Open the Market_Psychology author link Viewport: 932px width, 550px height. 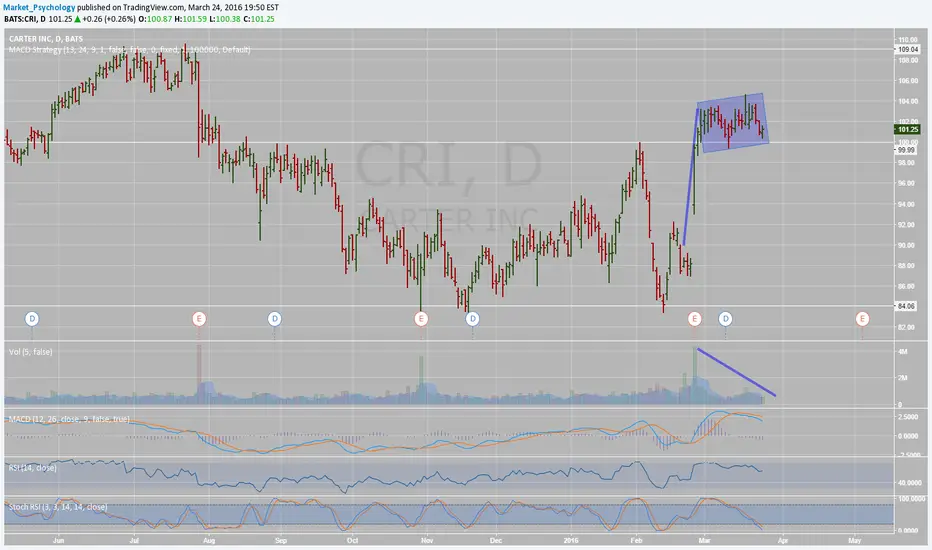39,8
